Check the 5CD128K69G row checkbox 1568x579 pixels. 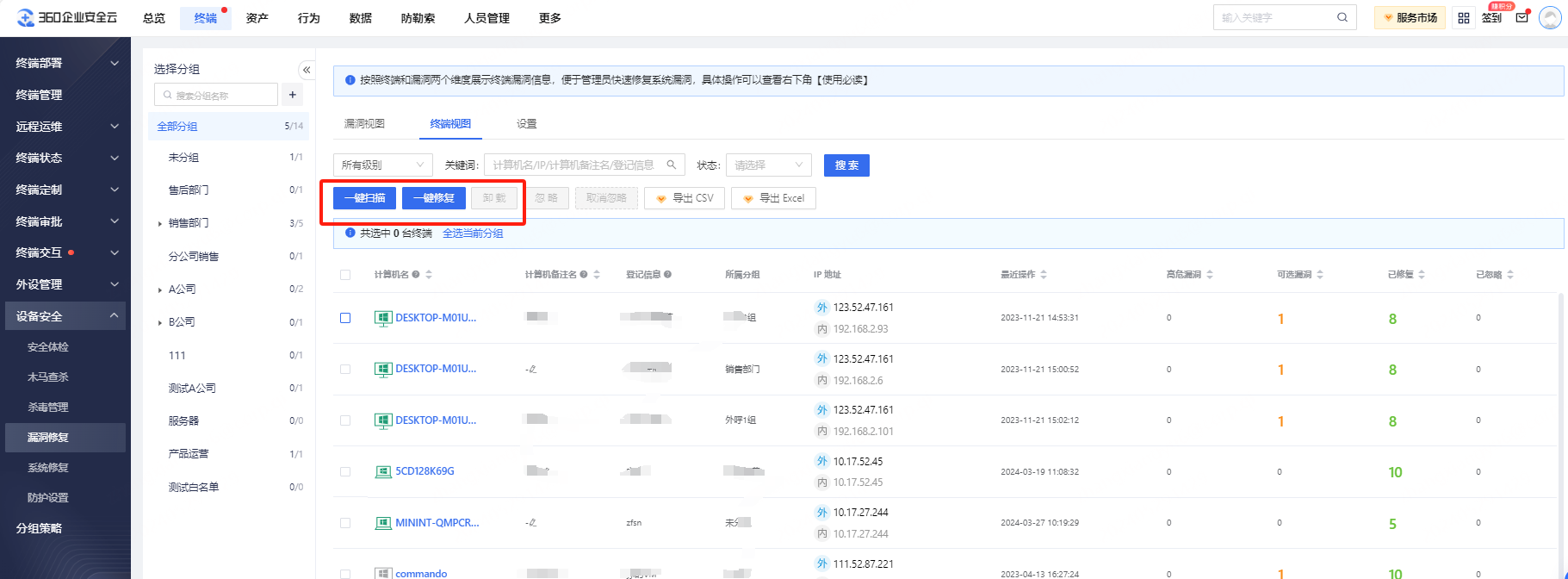(x=345, y=472)
